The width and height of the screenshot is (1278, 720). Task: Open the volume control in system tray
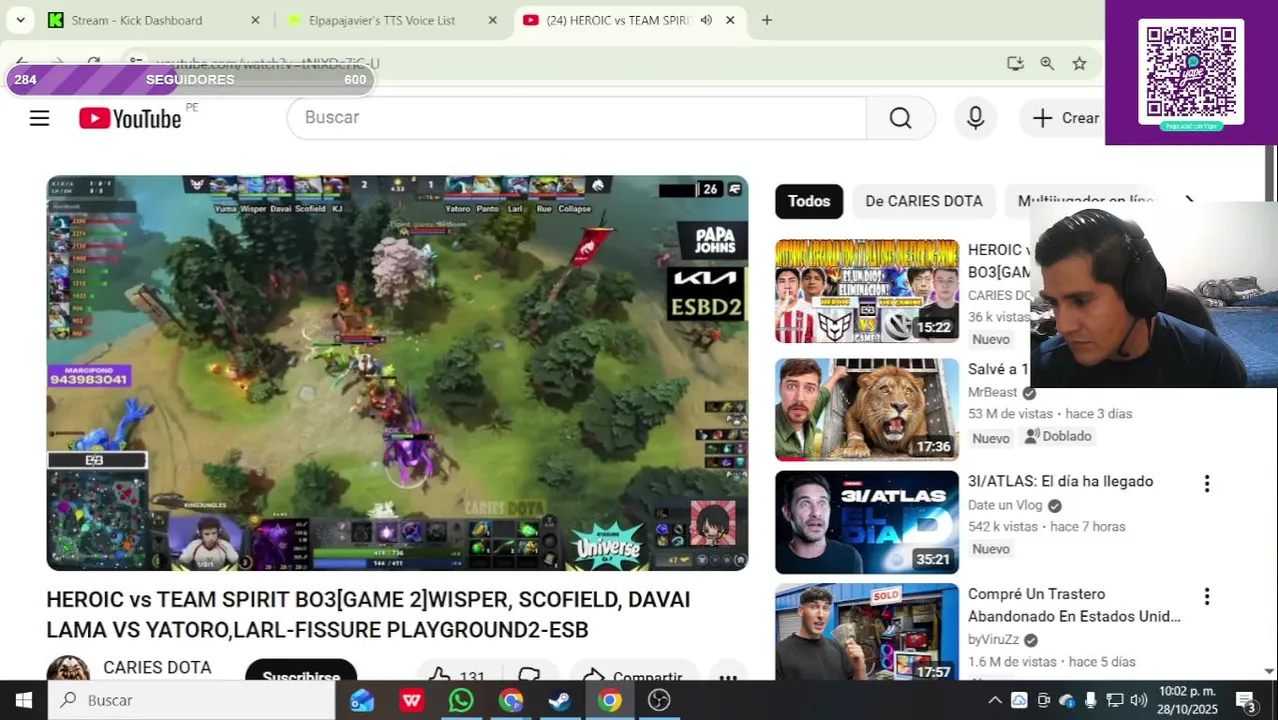coord(1138,700)
